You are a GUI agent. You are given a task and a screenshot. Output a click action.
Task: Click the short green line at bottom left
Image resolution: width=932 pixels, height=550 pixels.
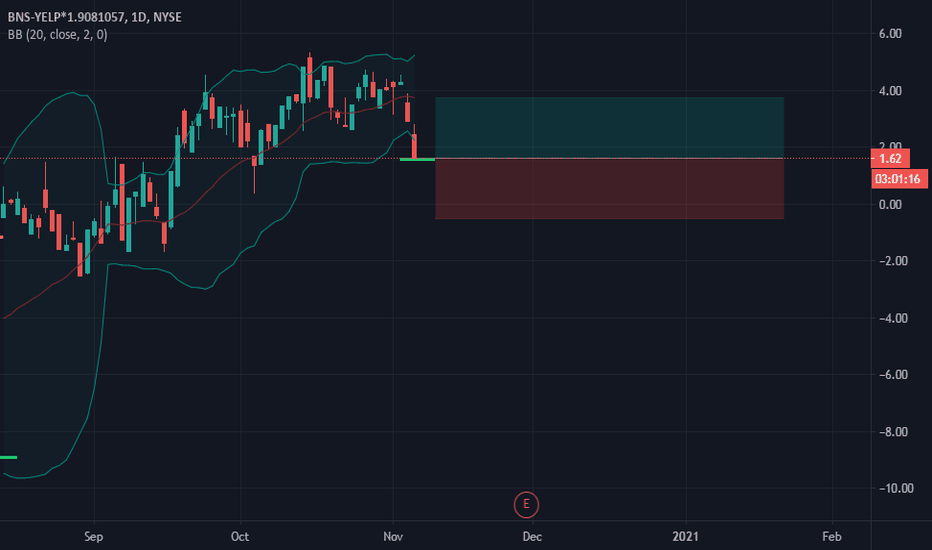[x=8, y=457]
